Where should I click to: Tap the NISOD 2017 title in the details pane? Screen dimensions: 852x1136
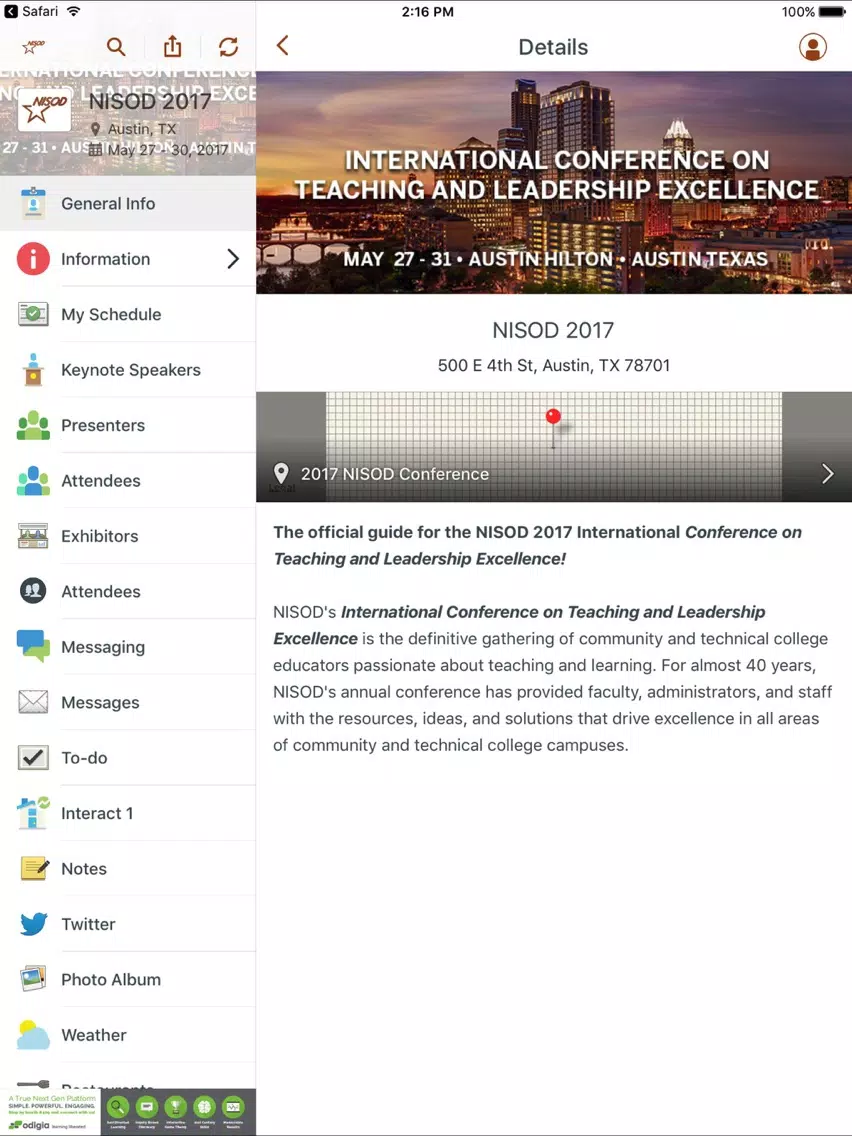pyautogui.click(x=554, y=330)
